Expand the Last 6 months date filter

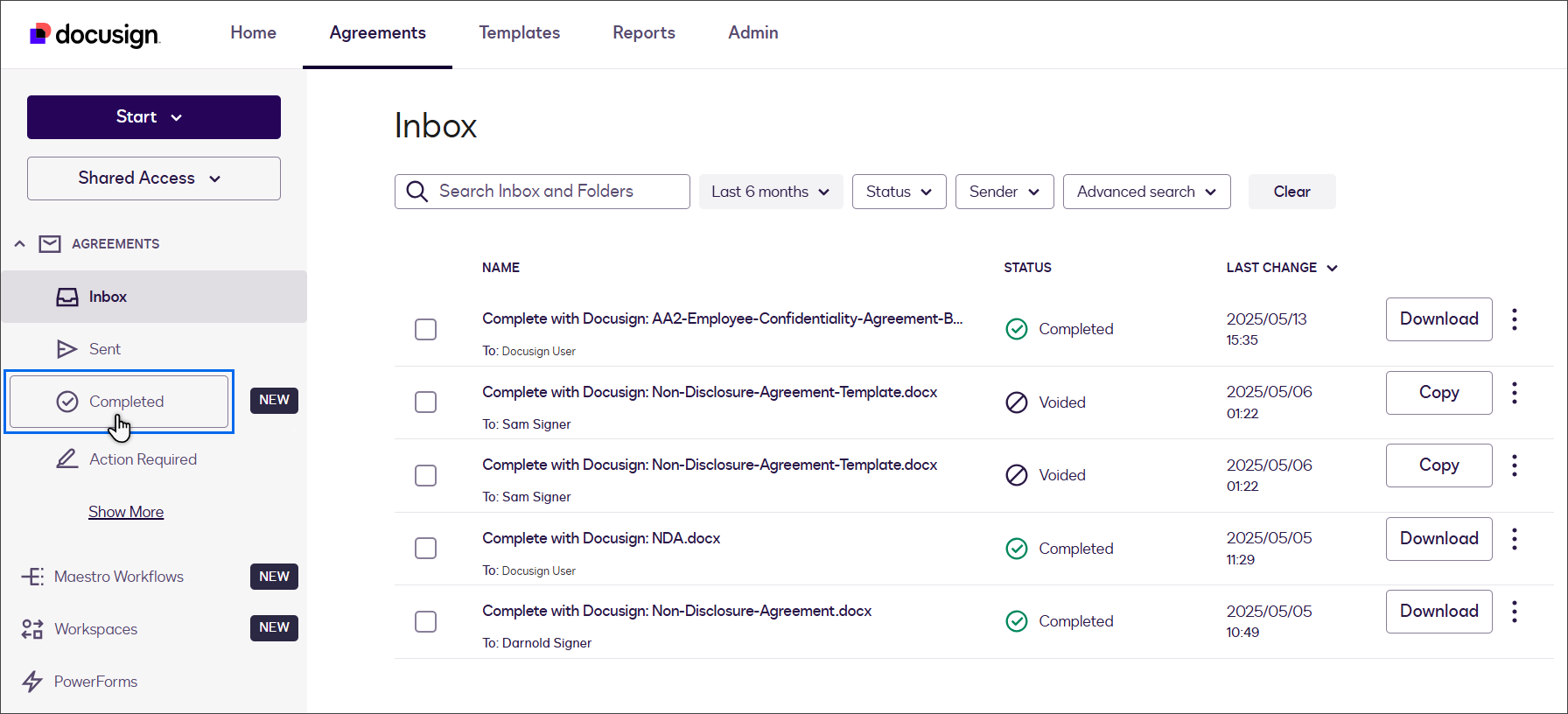pyautogui.click(x=770, y=192)
